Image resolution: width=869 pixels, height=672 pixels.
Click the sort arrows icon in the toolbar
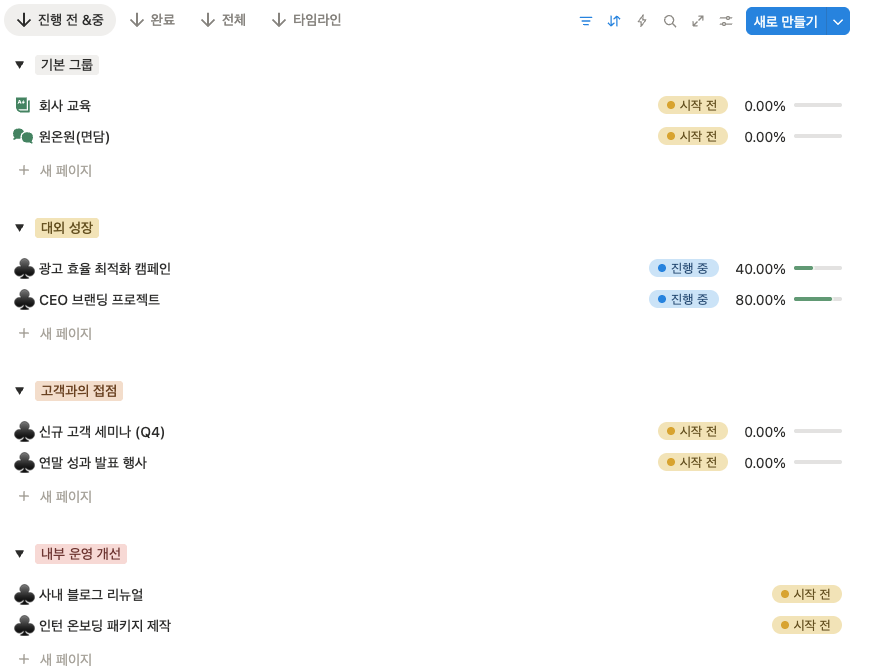click(x=613, y=20)
